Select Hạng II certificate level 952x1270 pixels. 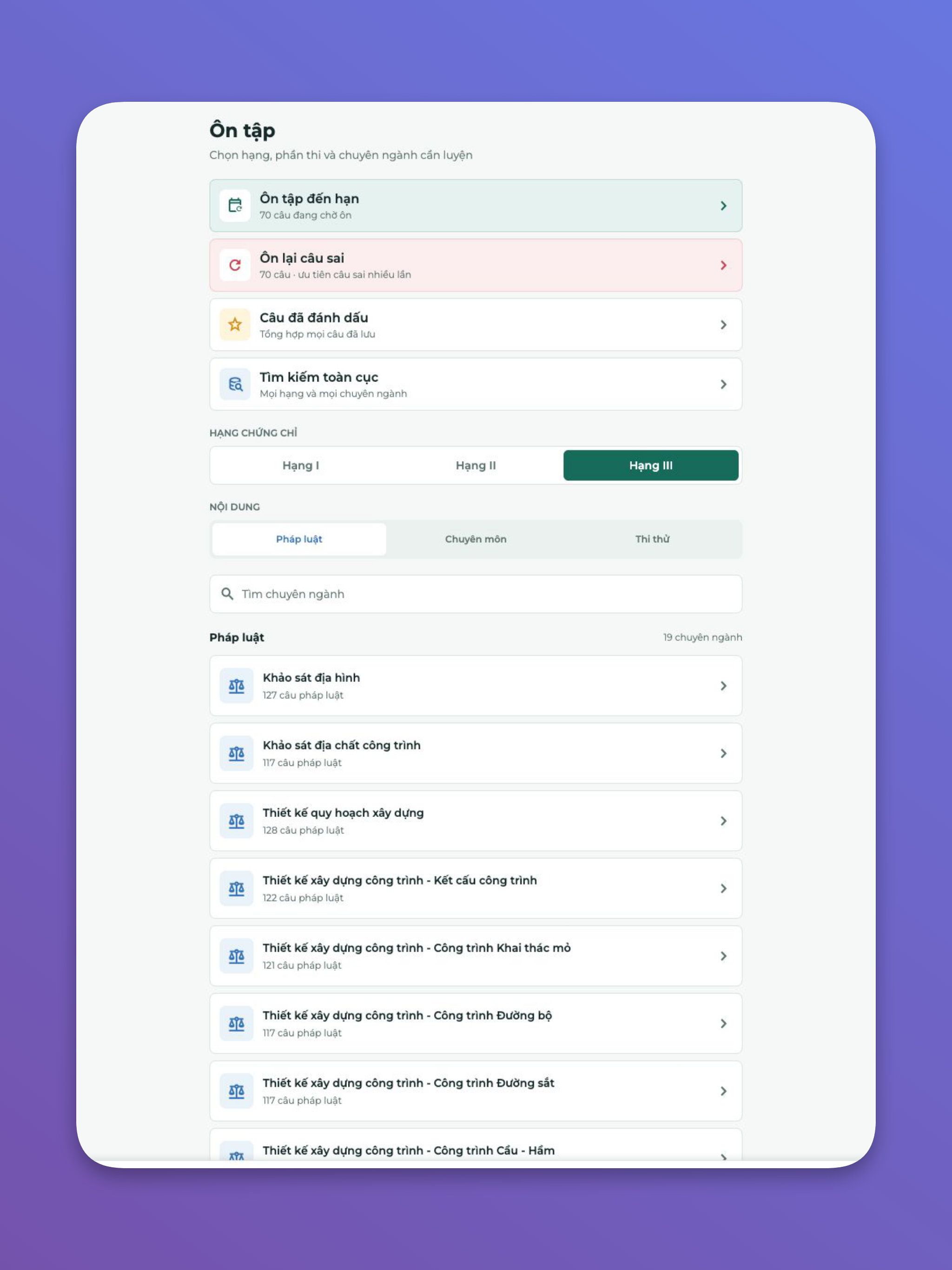(476, 466)
